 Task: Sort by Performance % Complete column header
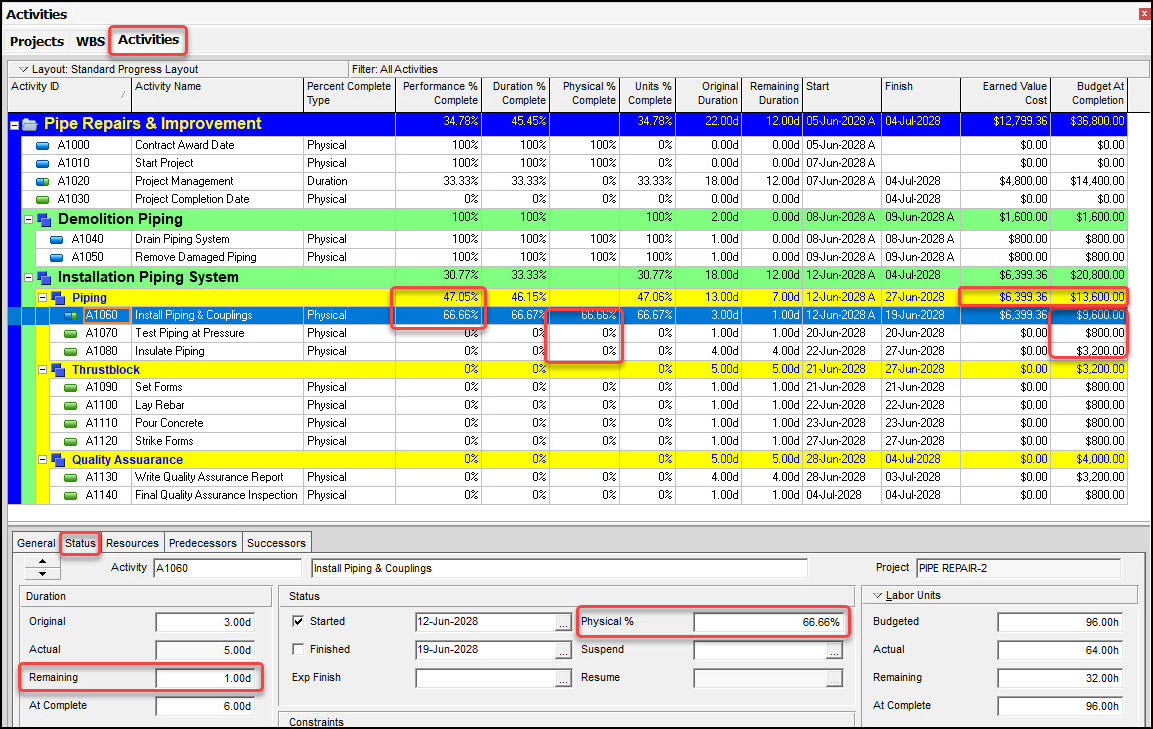coord(439,93)
